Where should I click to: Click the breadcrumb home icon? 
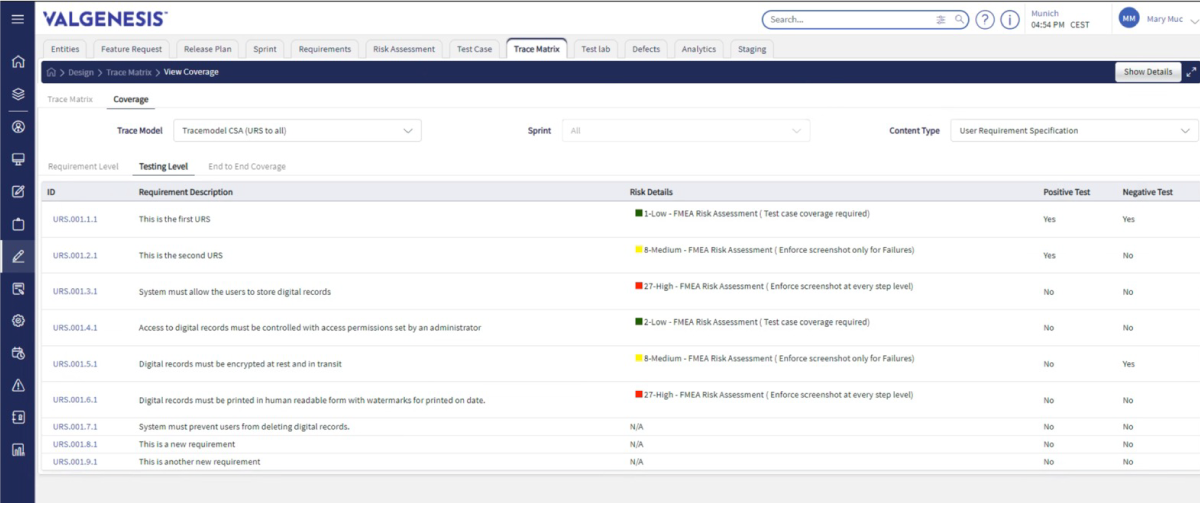point(52,72)
